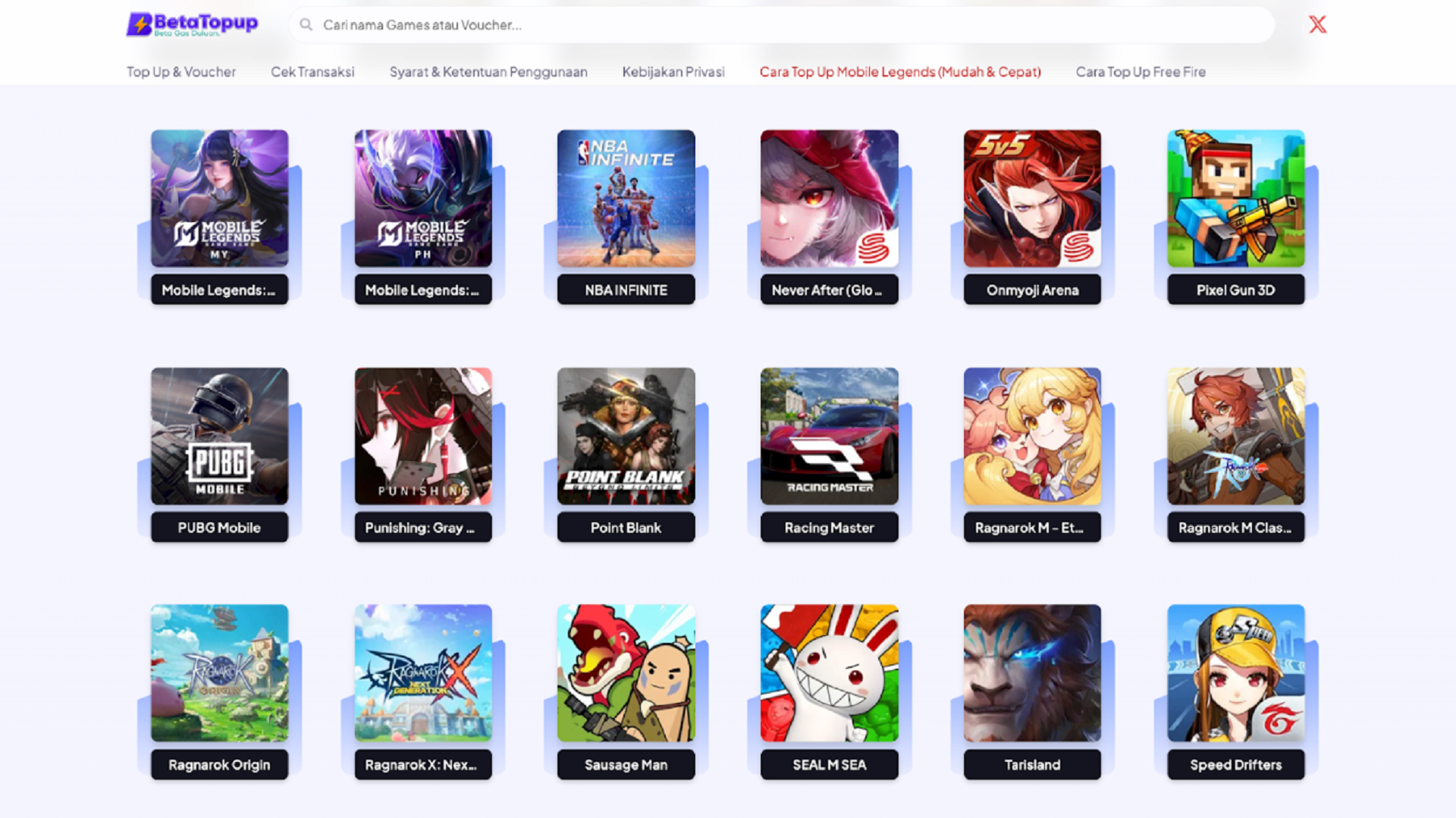Open Cara Top Up Mobile Legends guide

pyautogui.click(x=900, y=72)
